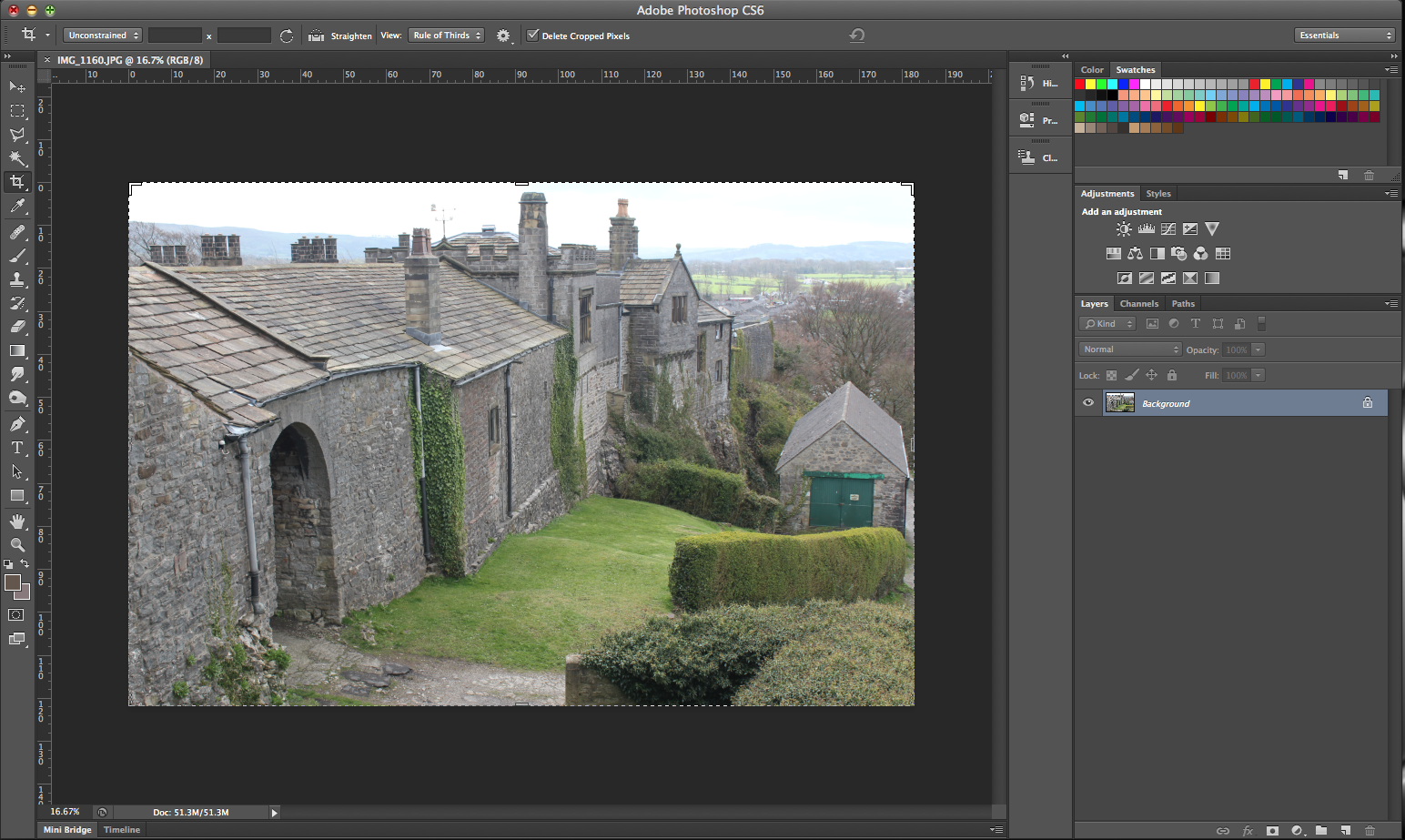Click the Background layer thumbnail
The height and width of the screenshot is (840, 1405).
click(1119, 403)
